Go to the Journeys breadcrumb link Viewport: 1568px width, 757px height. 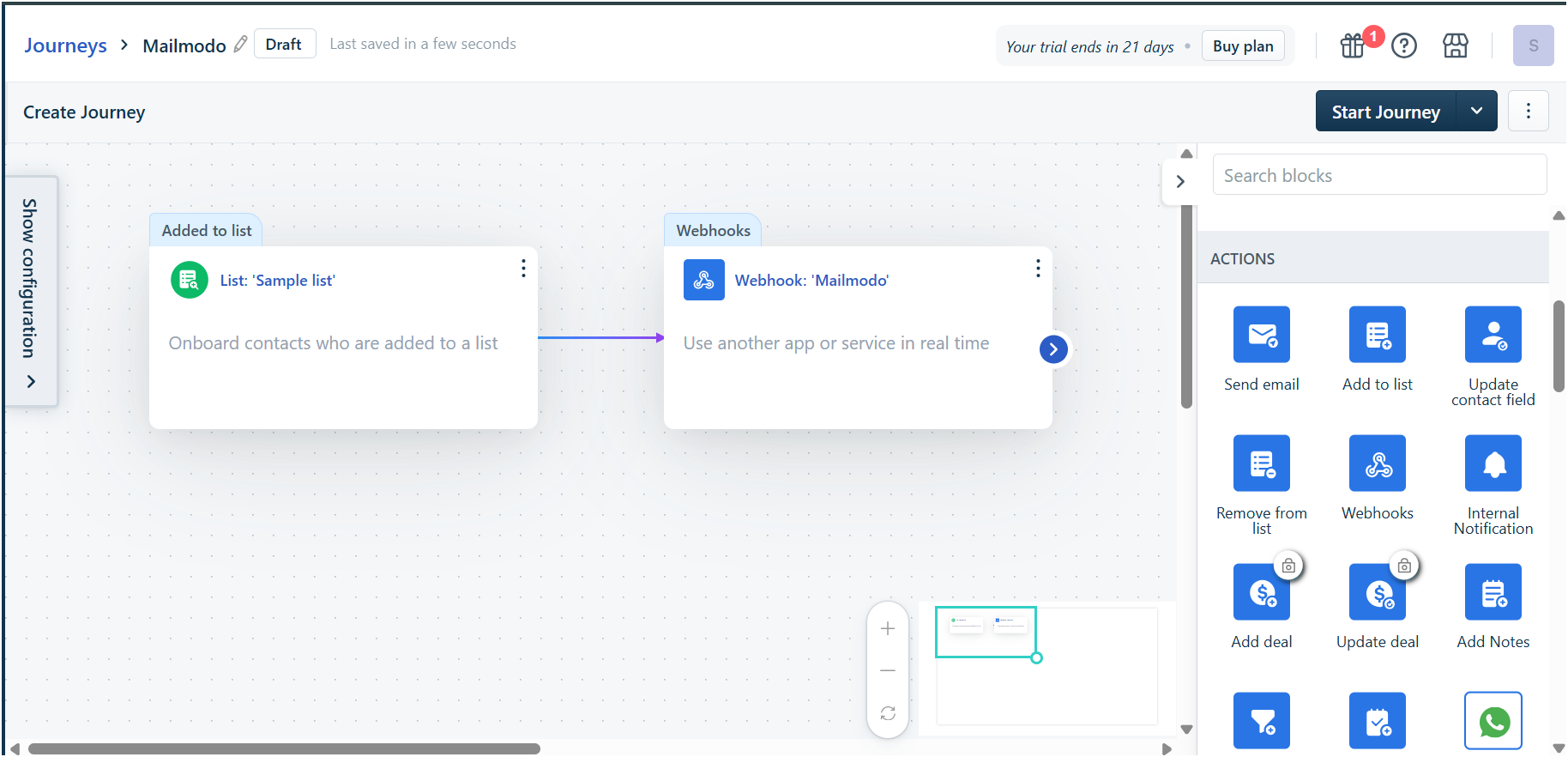[65, 45]
